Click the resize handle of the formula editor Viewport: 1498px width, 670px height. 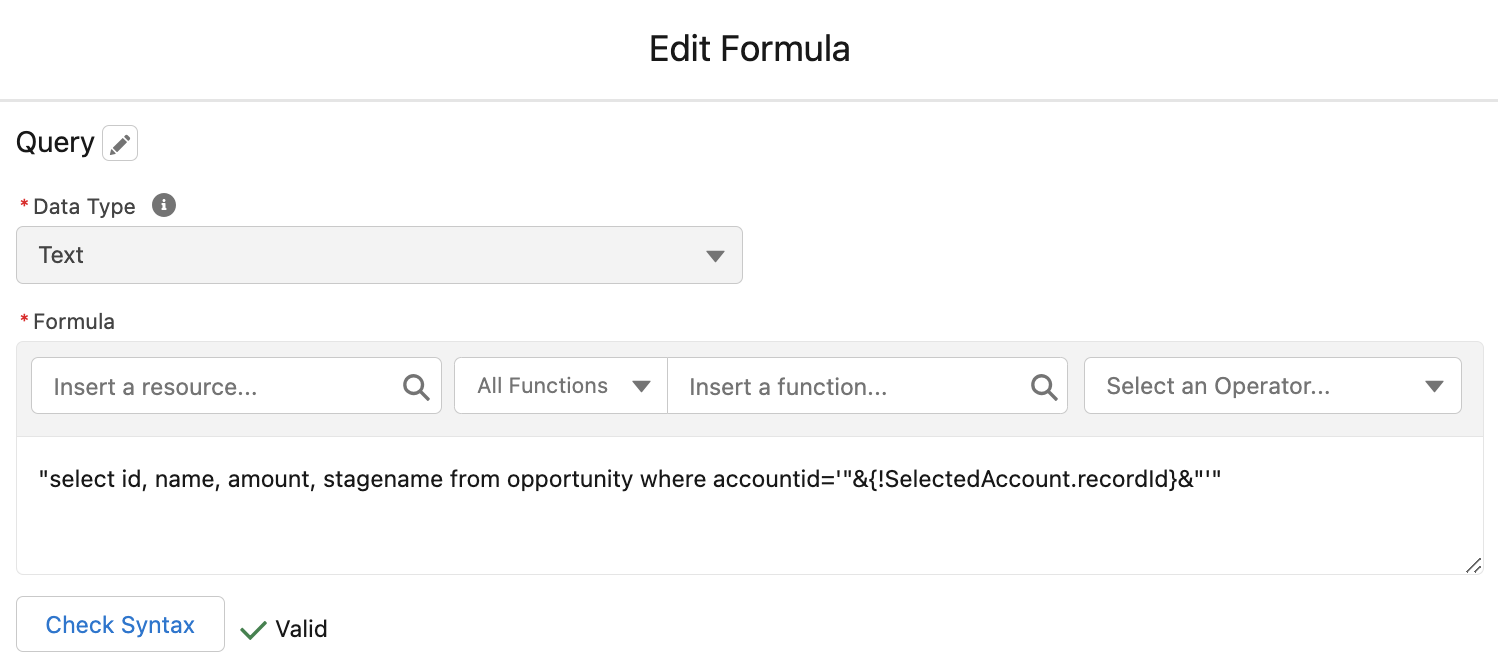tap(1474, 566)
